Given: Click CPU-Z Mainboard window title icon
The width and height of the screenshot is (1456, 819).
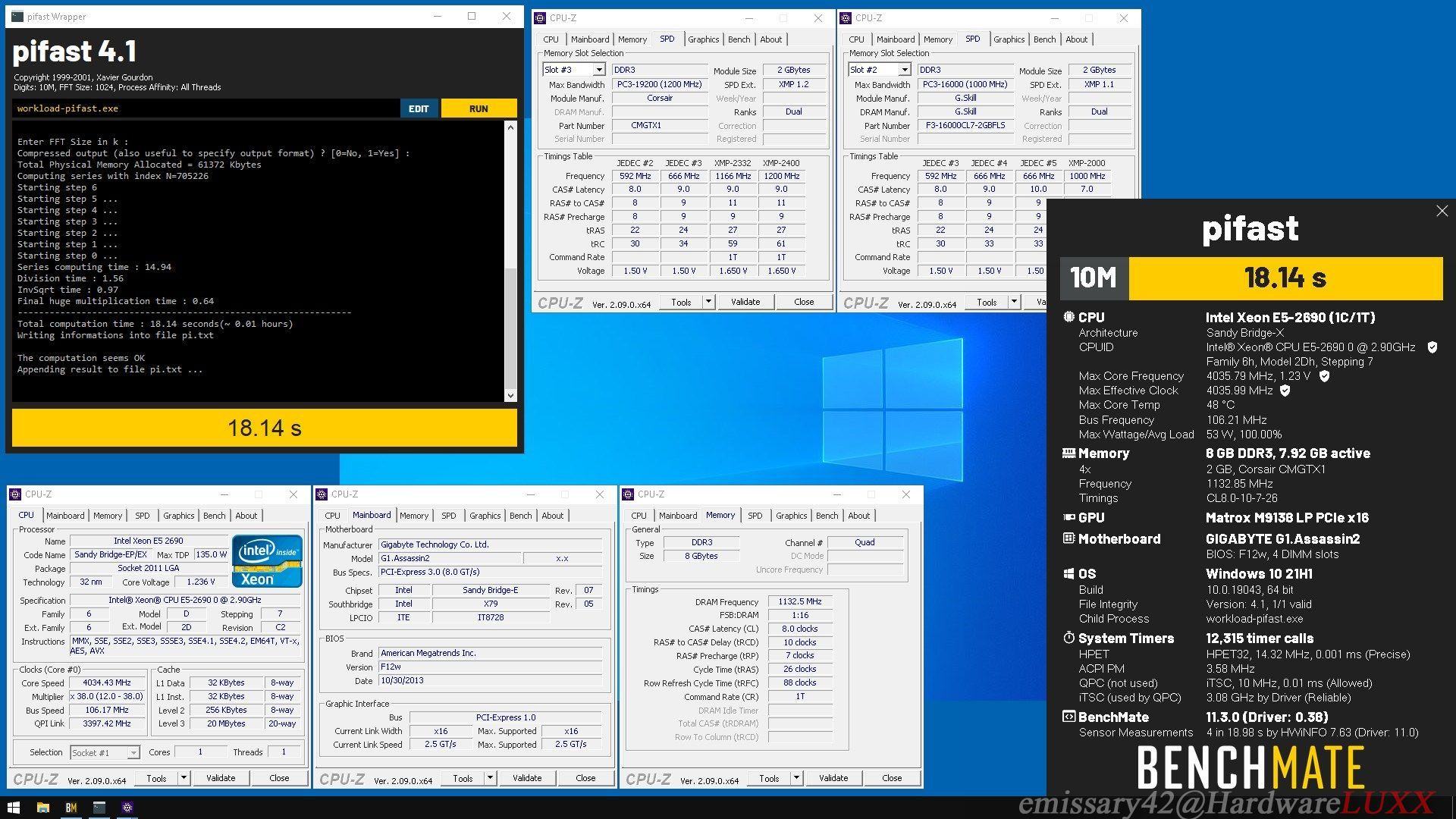Looking at the screenshot, I should pyautogui.click(x=322, y=494).
